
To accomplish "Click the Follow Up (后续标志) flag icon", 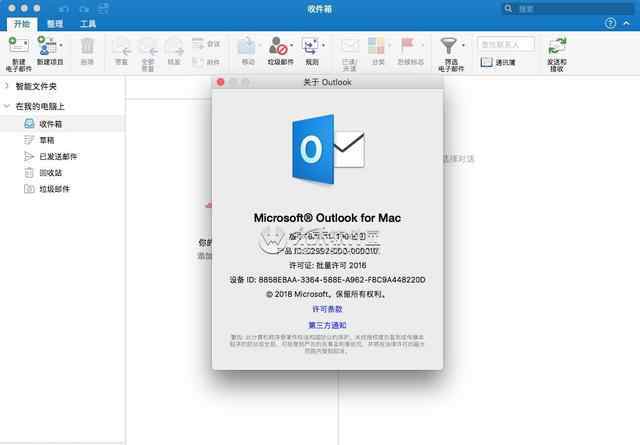I will tap(408, 45).
